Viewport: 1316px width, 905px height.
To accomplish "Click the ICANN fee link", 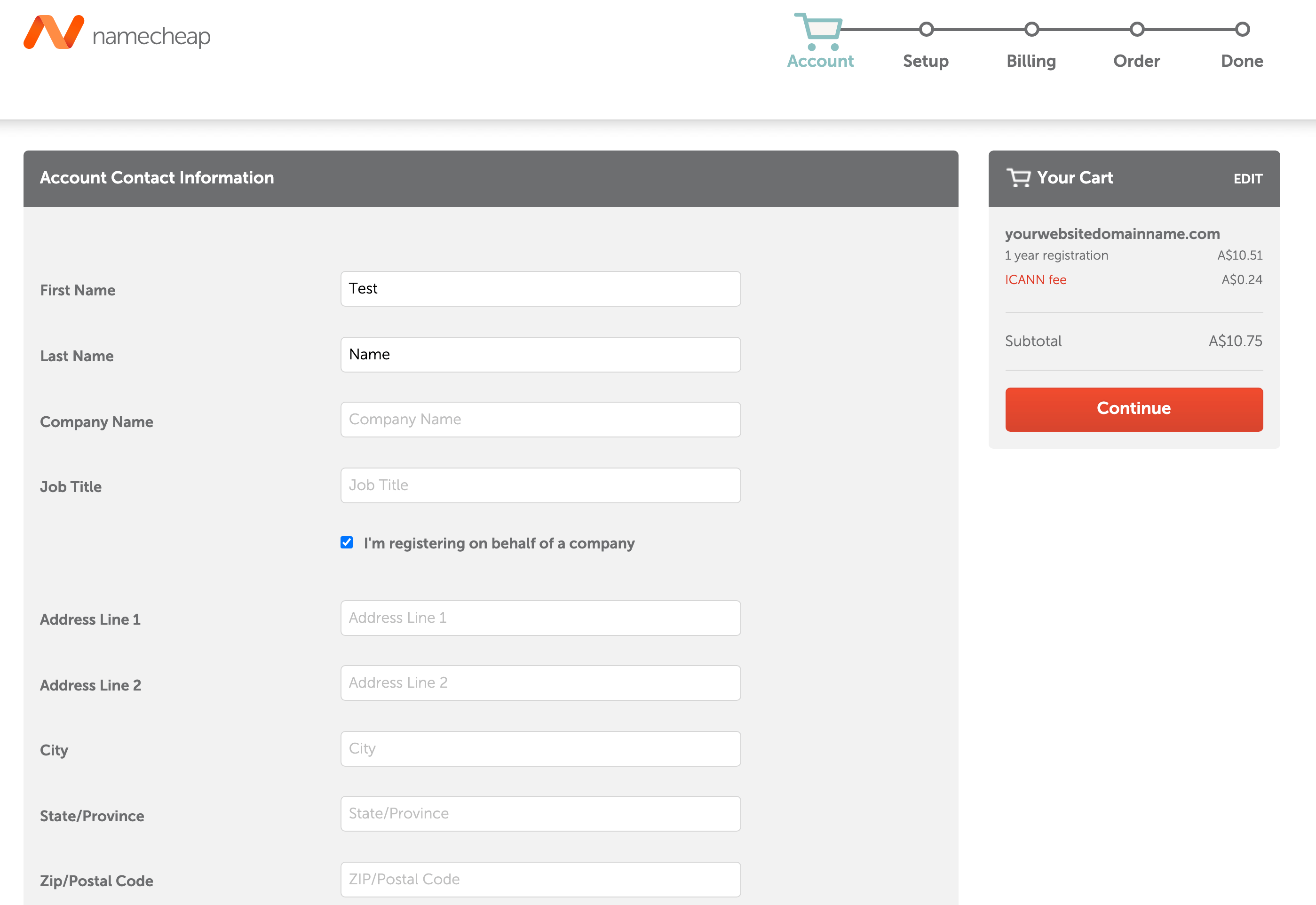I will tap(1035, 279).
